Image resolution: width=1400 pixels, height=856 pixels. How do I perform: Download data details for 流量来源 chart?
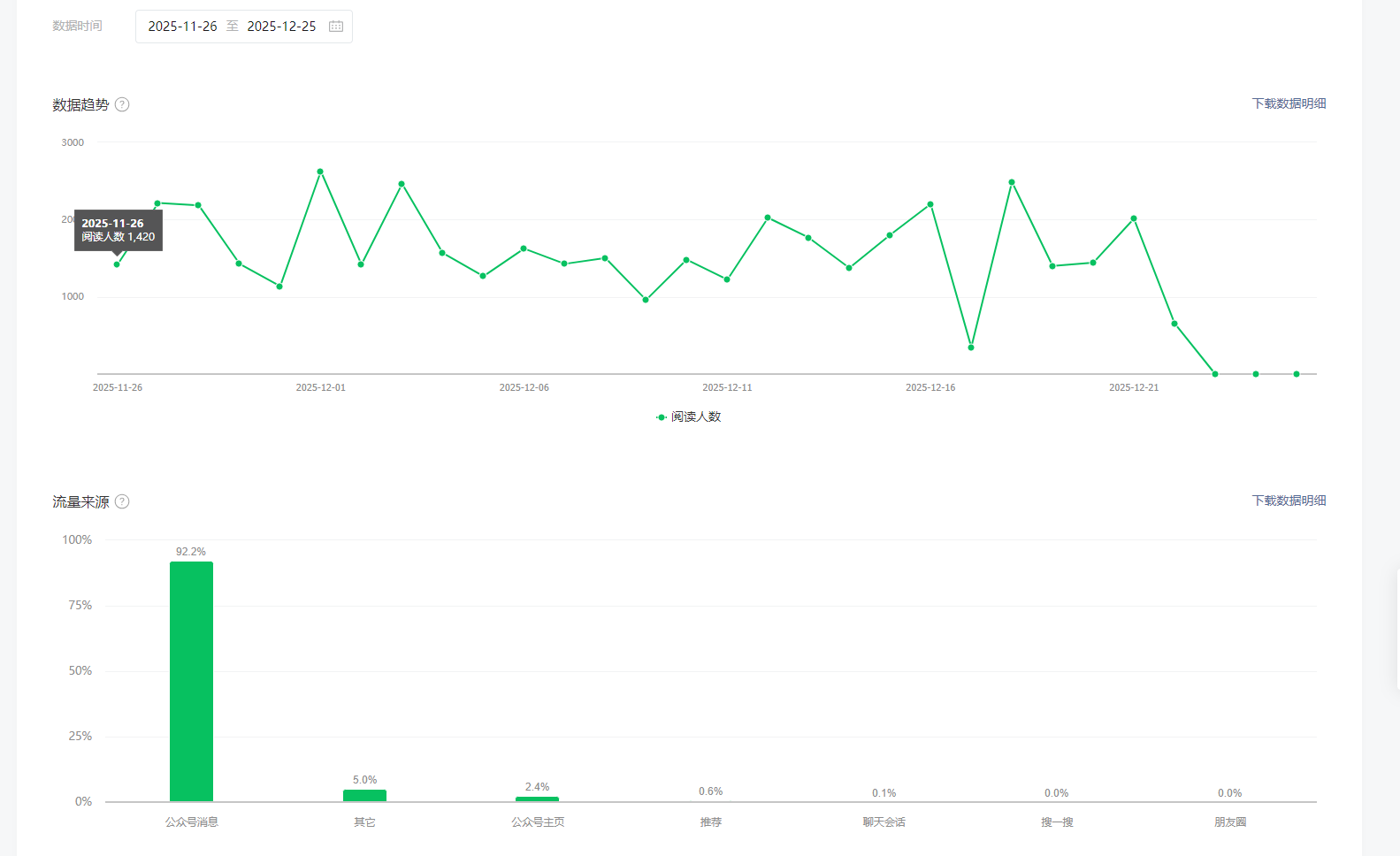(1289, 501)
